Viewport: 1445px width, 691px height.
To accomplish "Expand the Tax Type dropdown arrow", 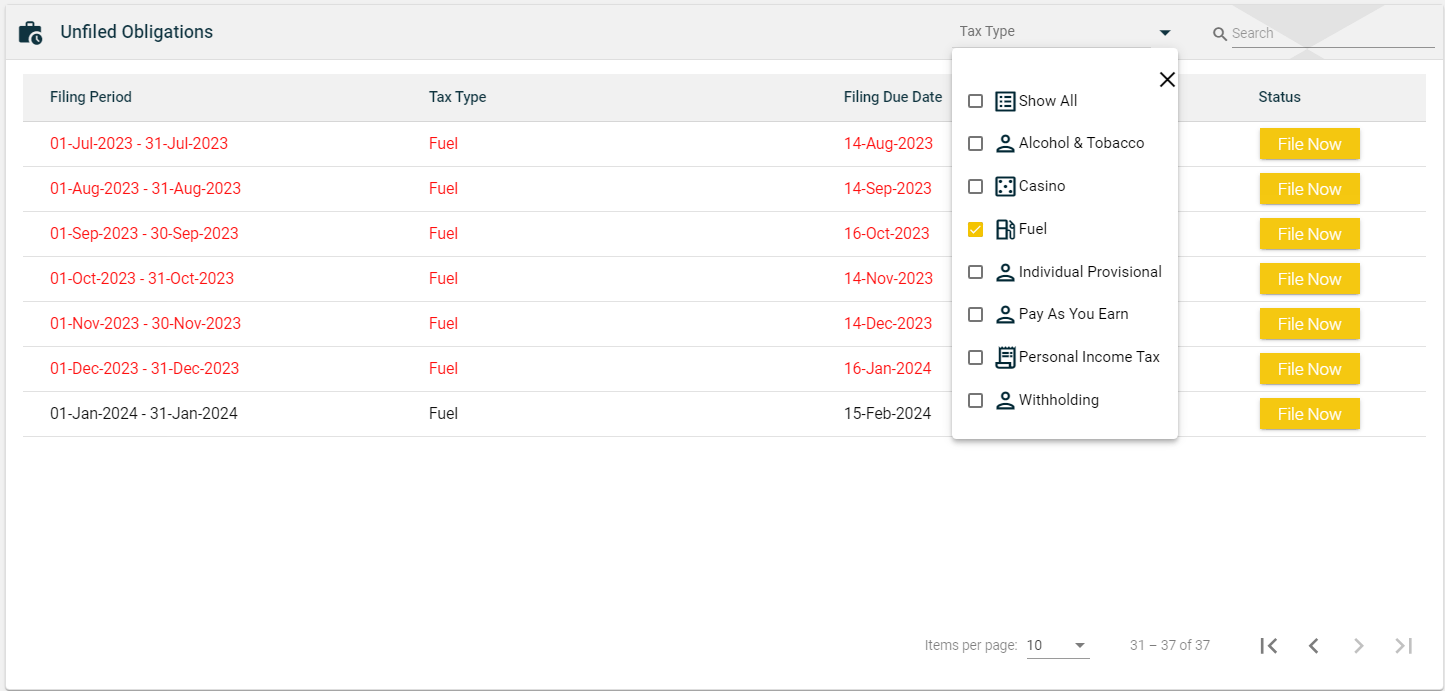I will coord(1164,33).
